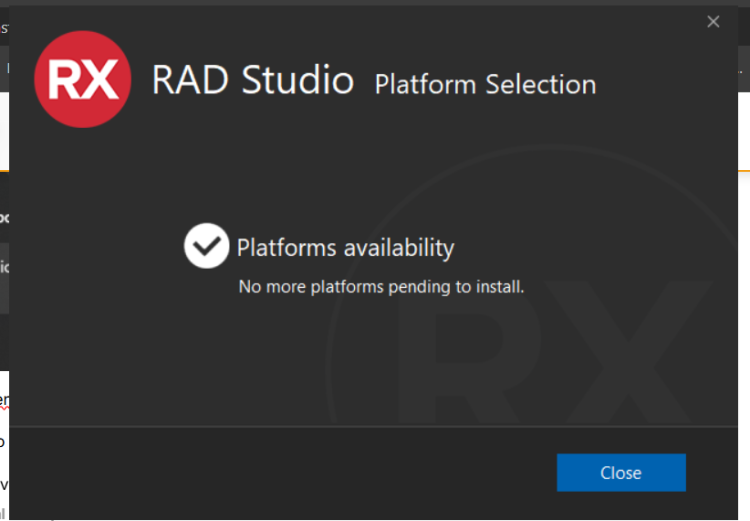This screenshot has width=750, height=521.
Task: Click the RX RAD Studio logo
Action: (83, 79)
